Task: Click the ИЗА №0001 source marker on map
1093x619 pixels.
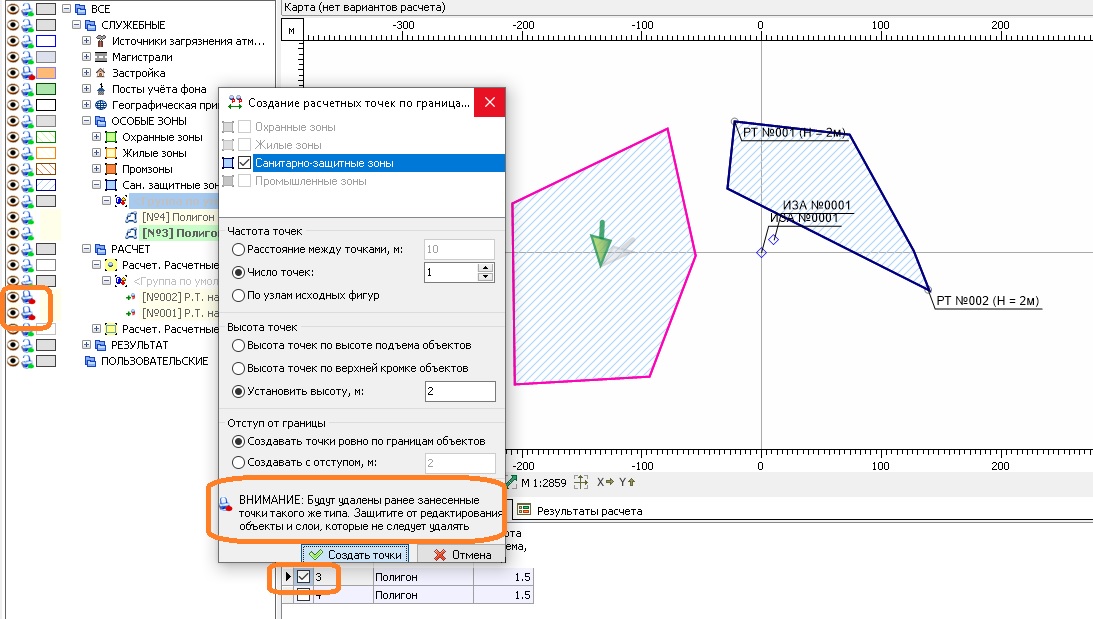Action: click(x=773, y=239)
